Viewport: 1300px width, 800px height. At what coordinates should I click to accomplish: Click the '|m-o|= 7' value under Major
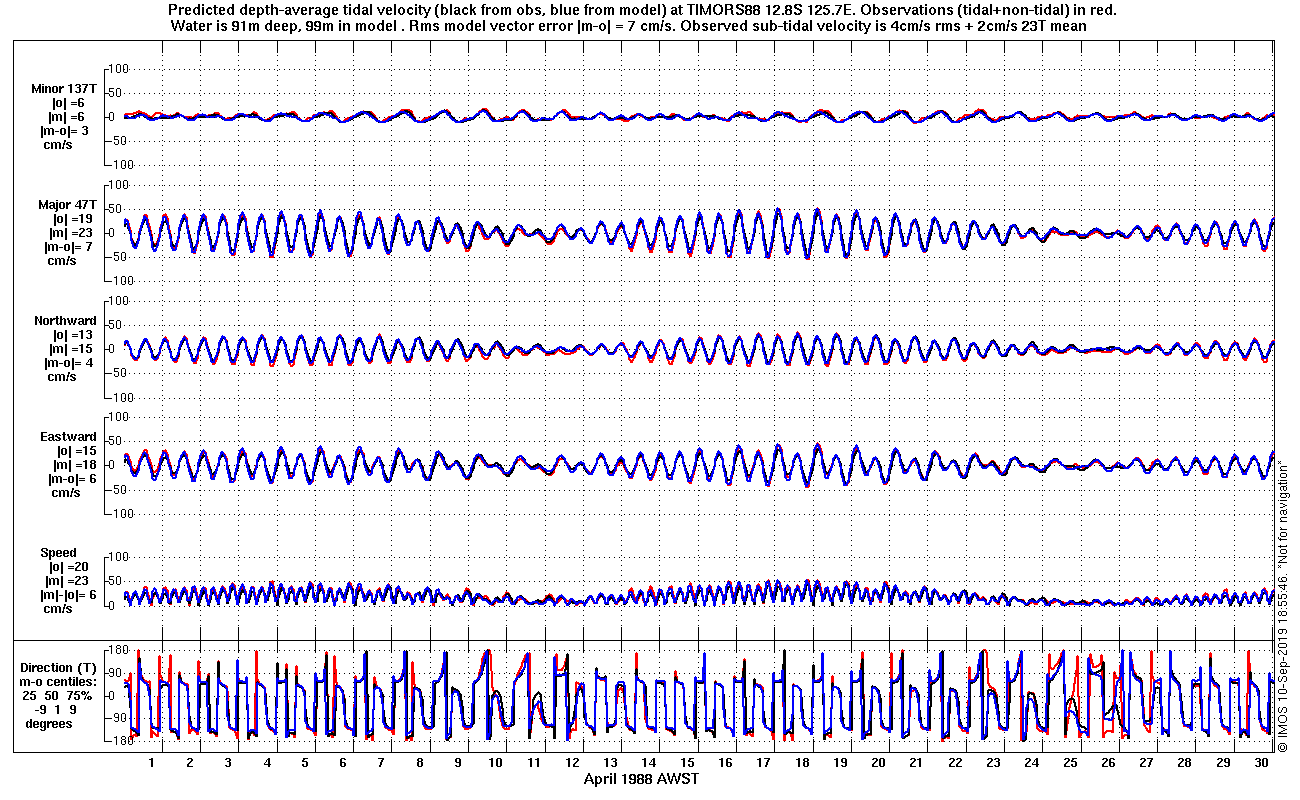click(69, 247)
